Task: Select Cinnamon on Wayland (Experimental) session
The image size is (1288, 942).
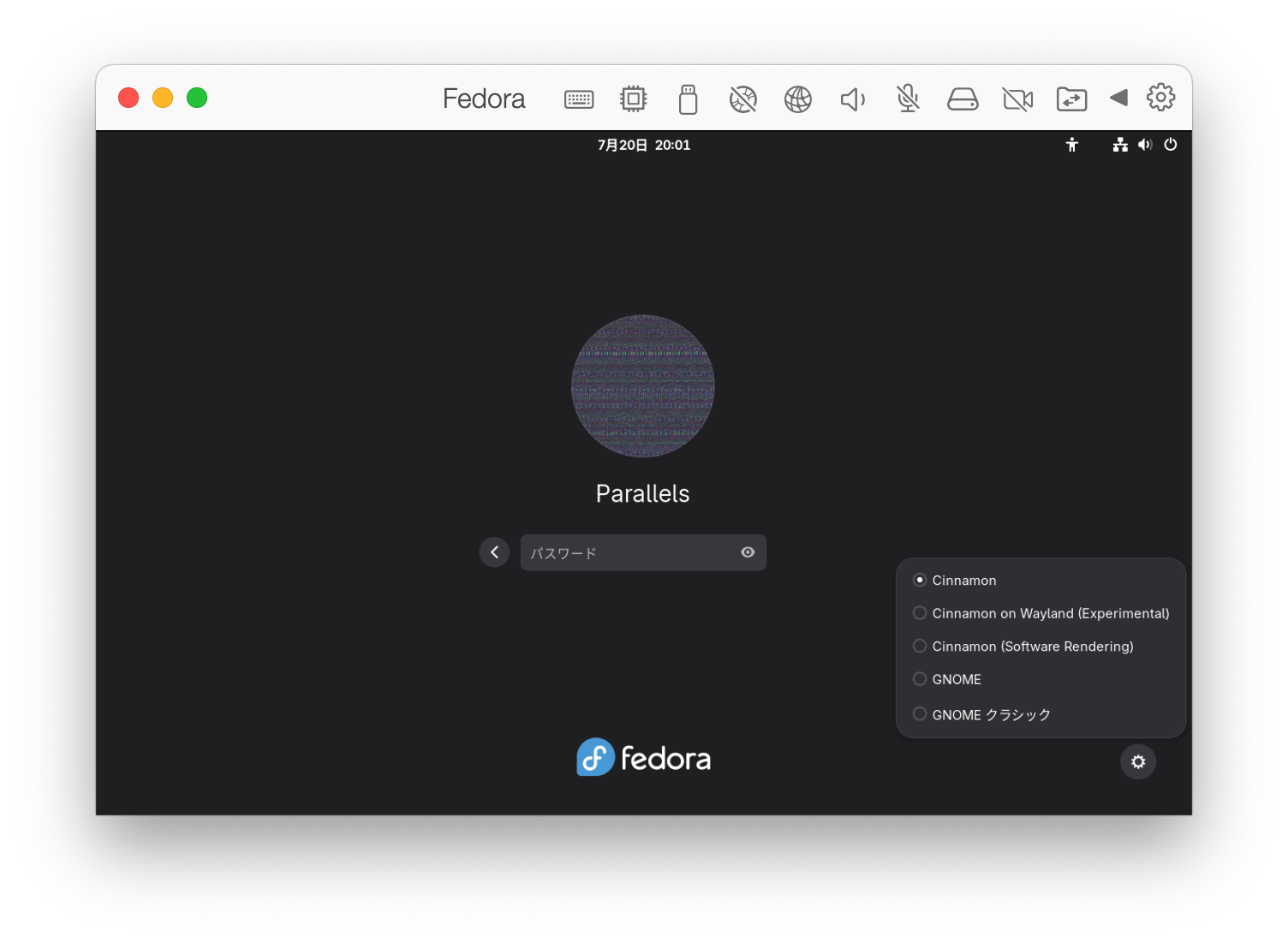Action: click(1041, 613)
